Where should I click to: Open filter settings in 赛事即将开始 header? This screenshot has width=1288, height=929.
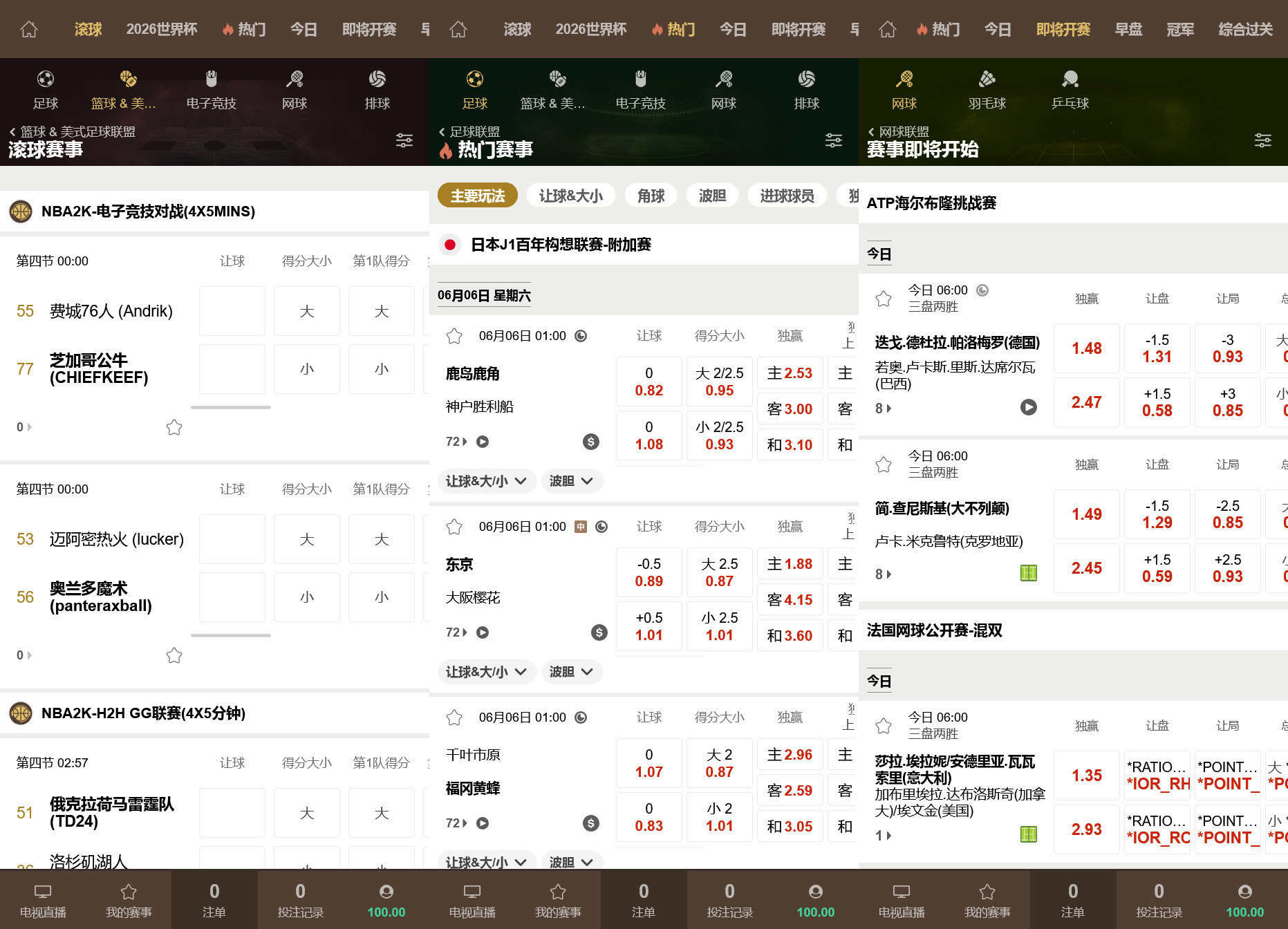click(1263, 140)
